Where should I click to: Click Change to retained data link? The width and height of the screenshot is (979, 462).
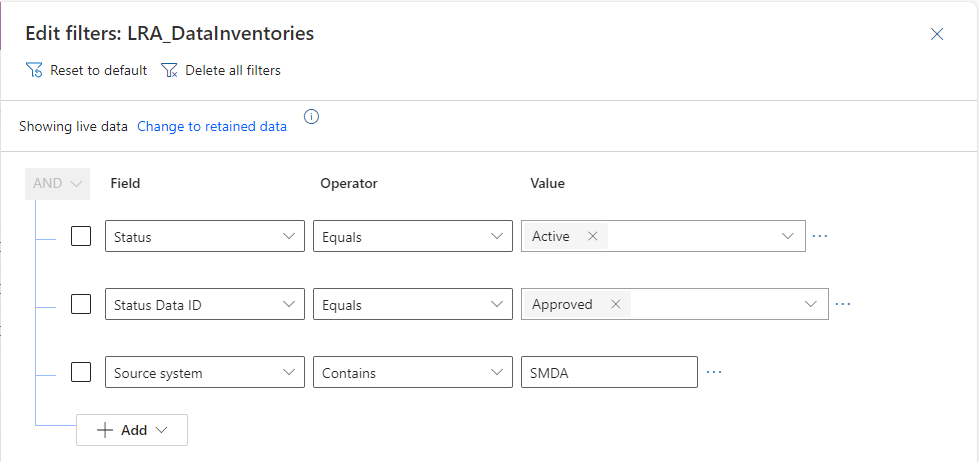212,126
